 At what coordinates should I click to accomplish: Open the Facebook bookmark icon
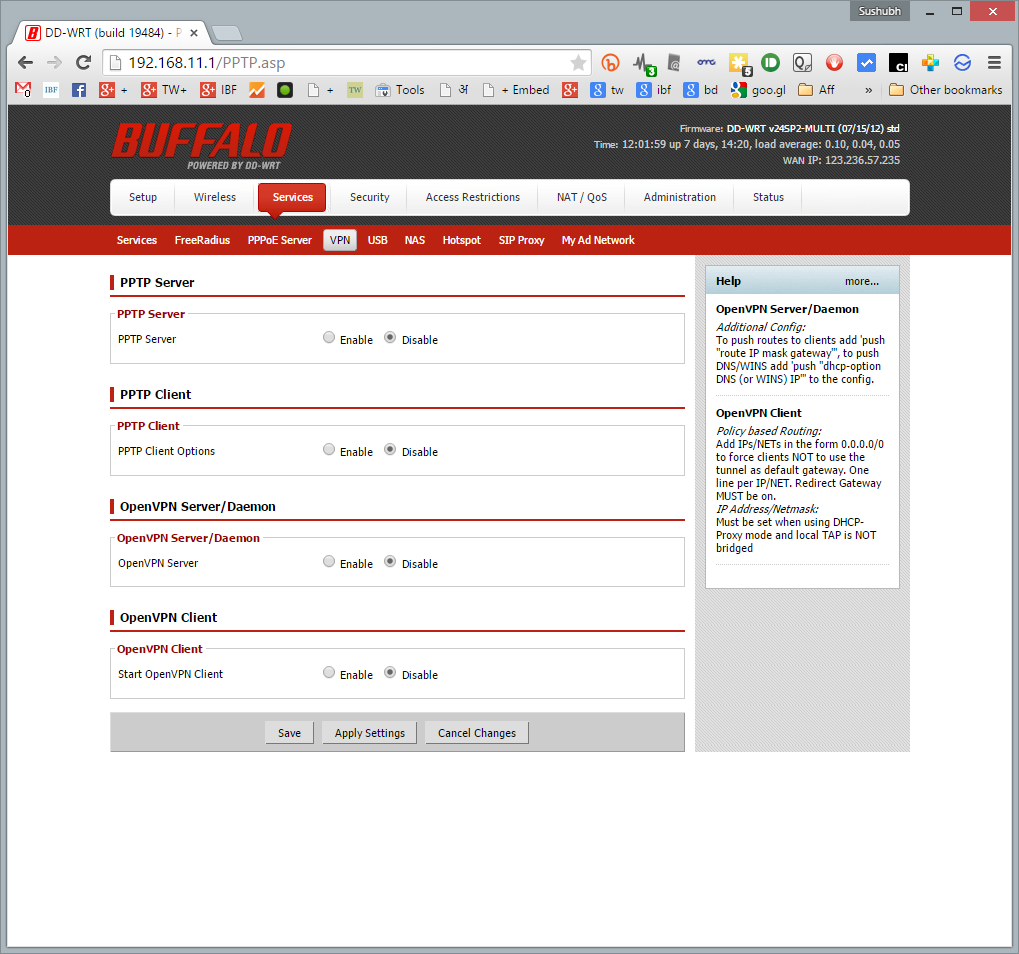point(78,90)
